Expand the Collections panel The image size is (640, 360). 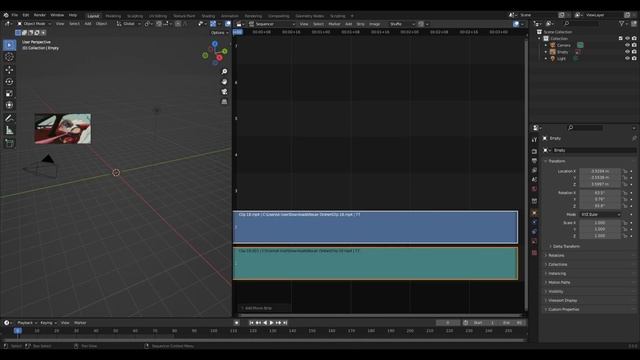pos(557,264)
